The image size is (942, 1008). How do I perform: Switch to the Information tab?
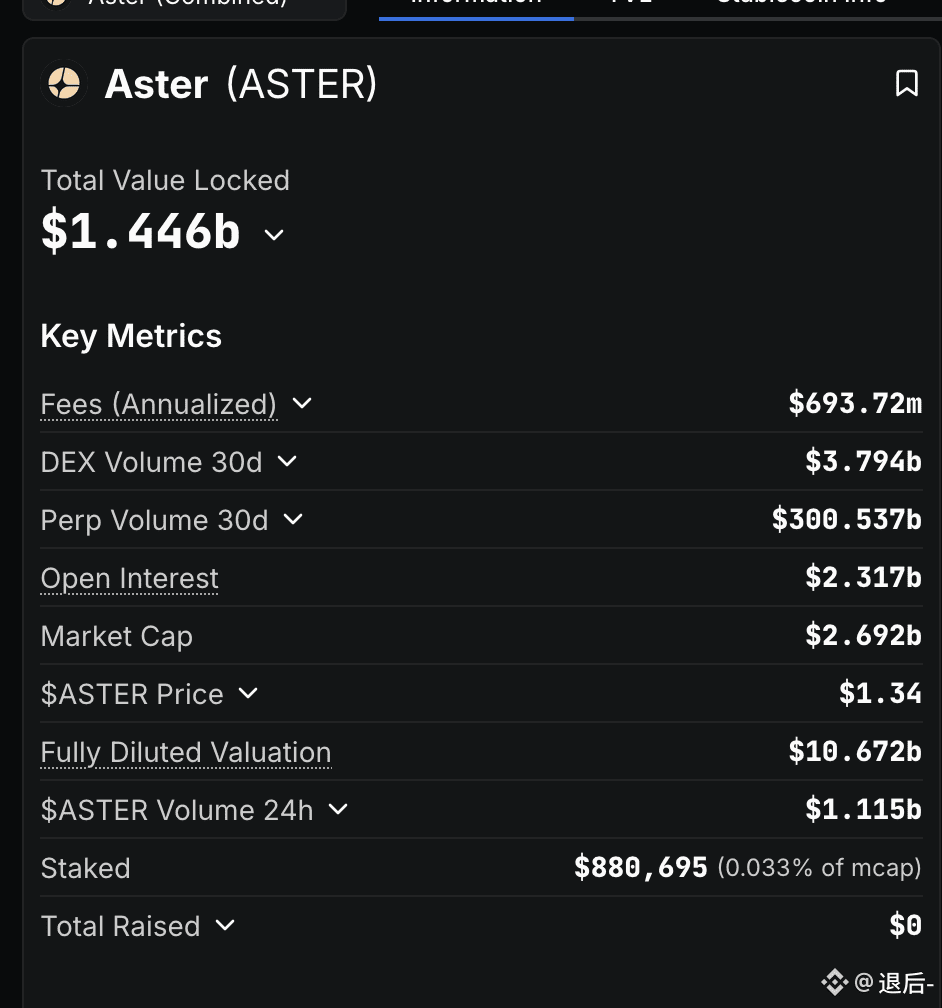tap(476, 3)
